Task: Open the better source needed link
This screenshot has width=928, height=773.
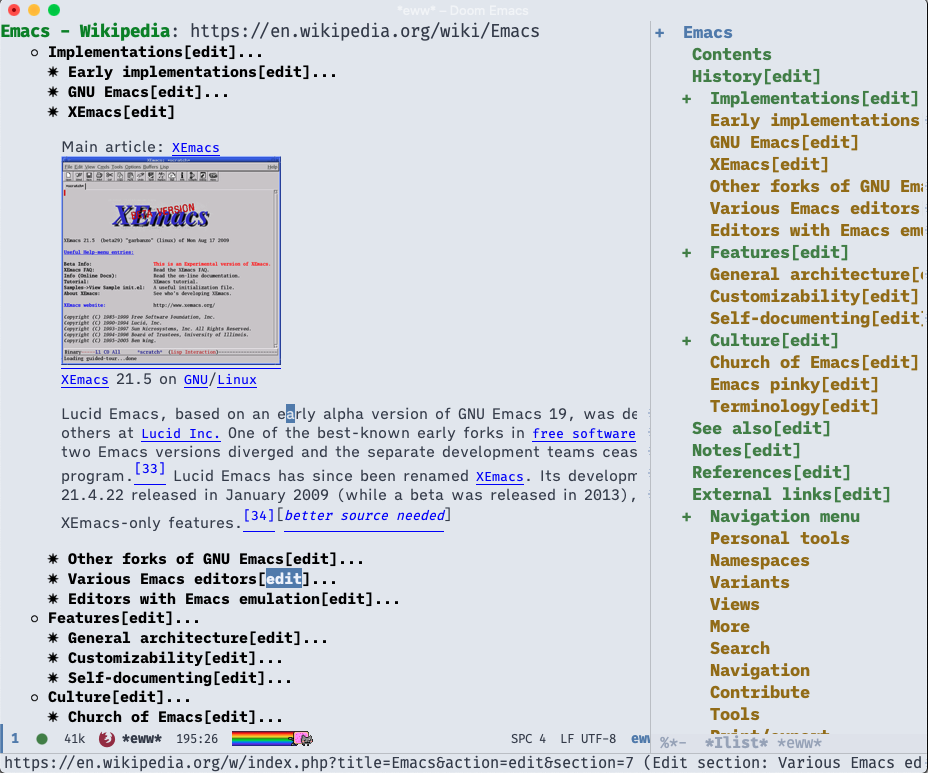Action: pyautogui.click(x=364, y=516)
